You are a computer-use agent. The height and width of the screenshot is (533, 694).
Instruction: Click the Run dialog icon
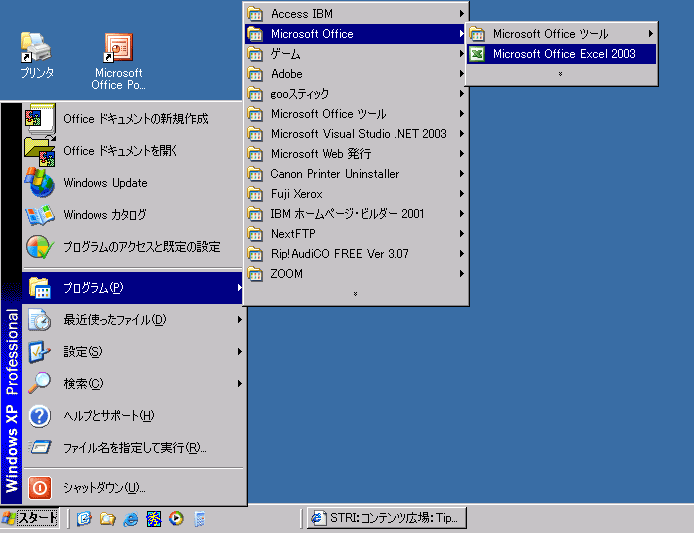coord(41,447)
